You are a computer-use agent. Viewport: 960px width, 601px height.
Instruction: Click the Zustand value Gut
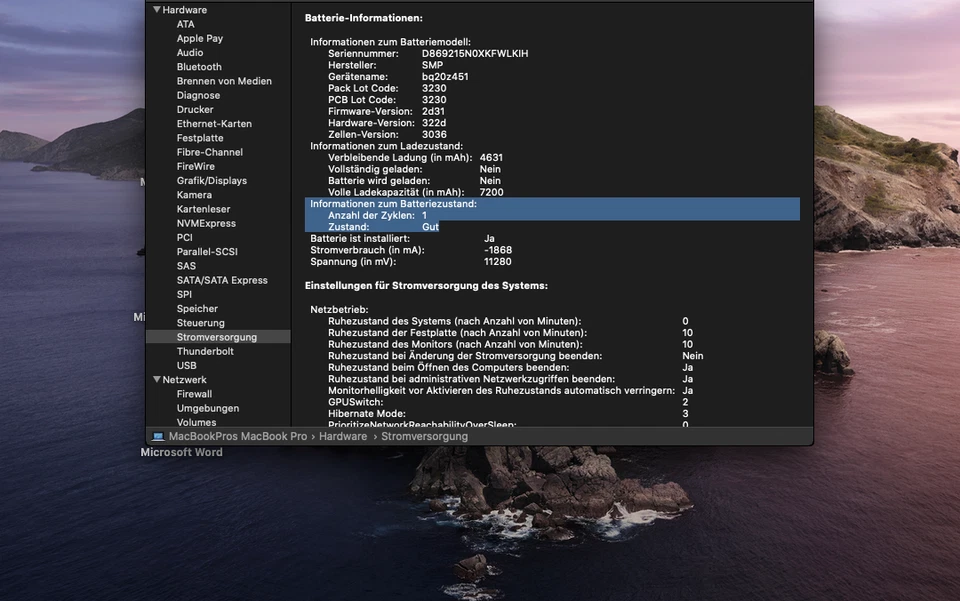click(430, 227)
